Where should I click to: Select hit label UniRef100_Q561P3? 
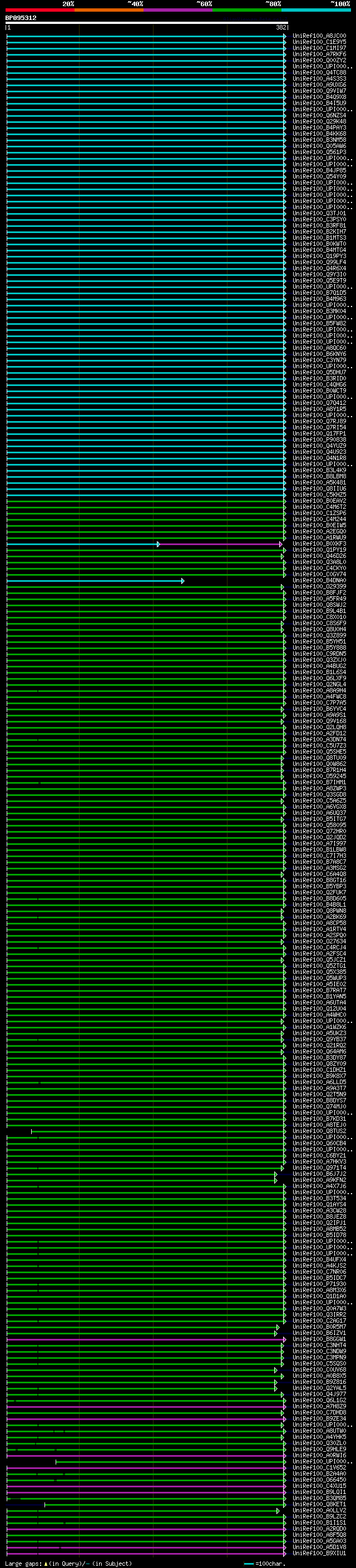click(x=319, y=152)
